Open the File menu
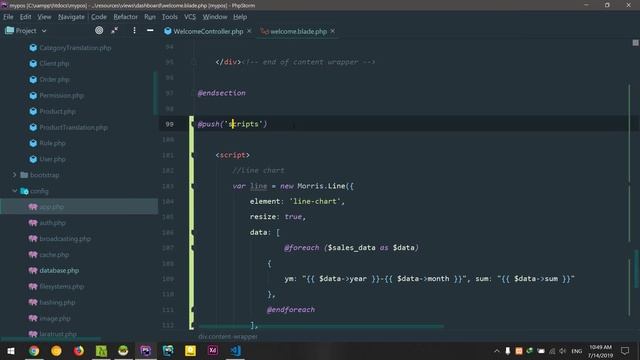Image resolution: width=640 pixels, height=360 pixels. click(x=8, y=17)
